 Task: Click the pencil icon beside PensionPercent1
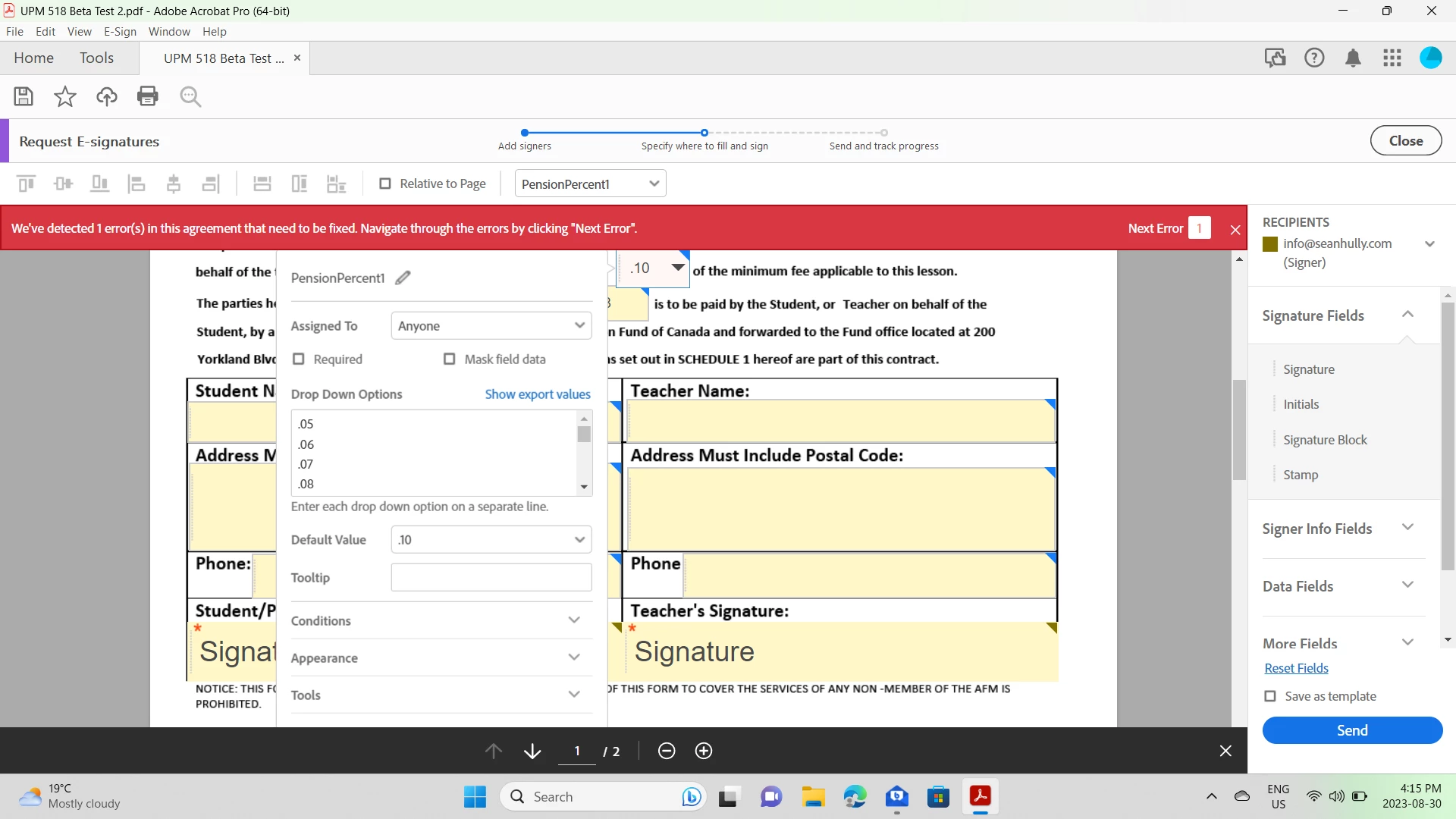click(x=403, y=278)
